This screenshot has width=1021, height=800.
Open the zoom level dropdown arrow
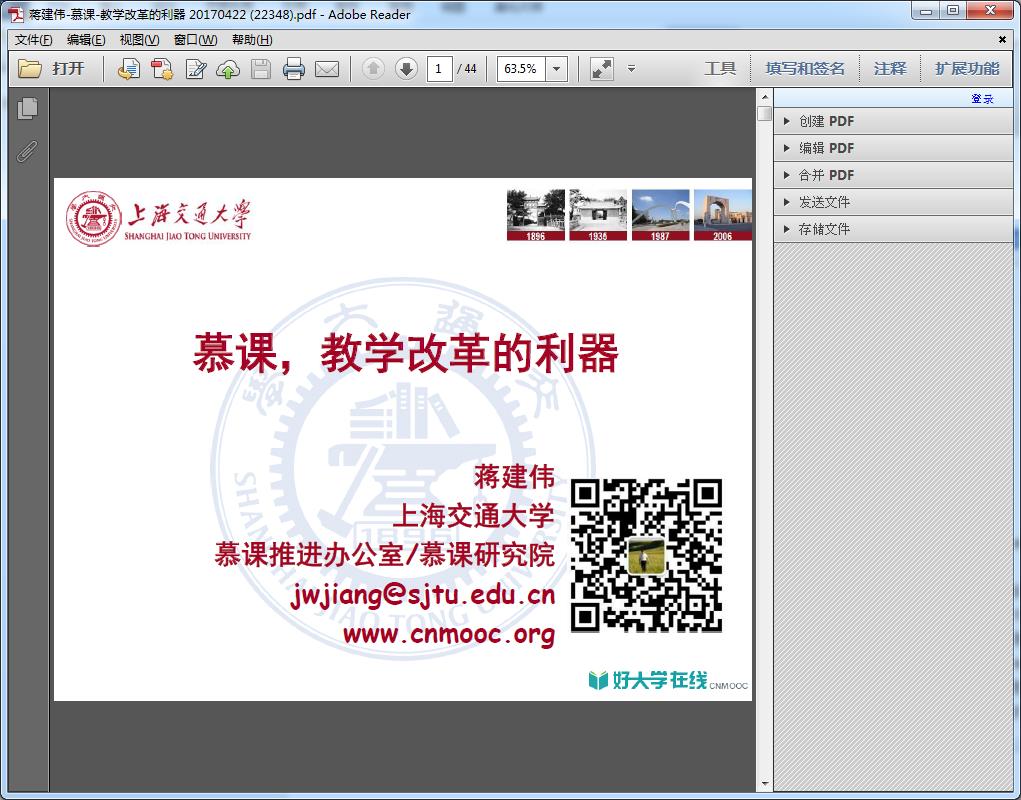(x=557, y=69)
